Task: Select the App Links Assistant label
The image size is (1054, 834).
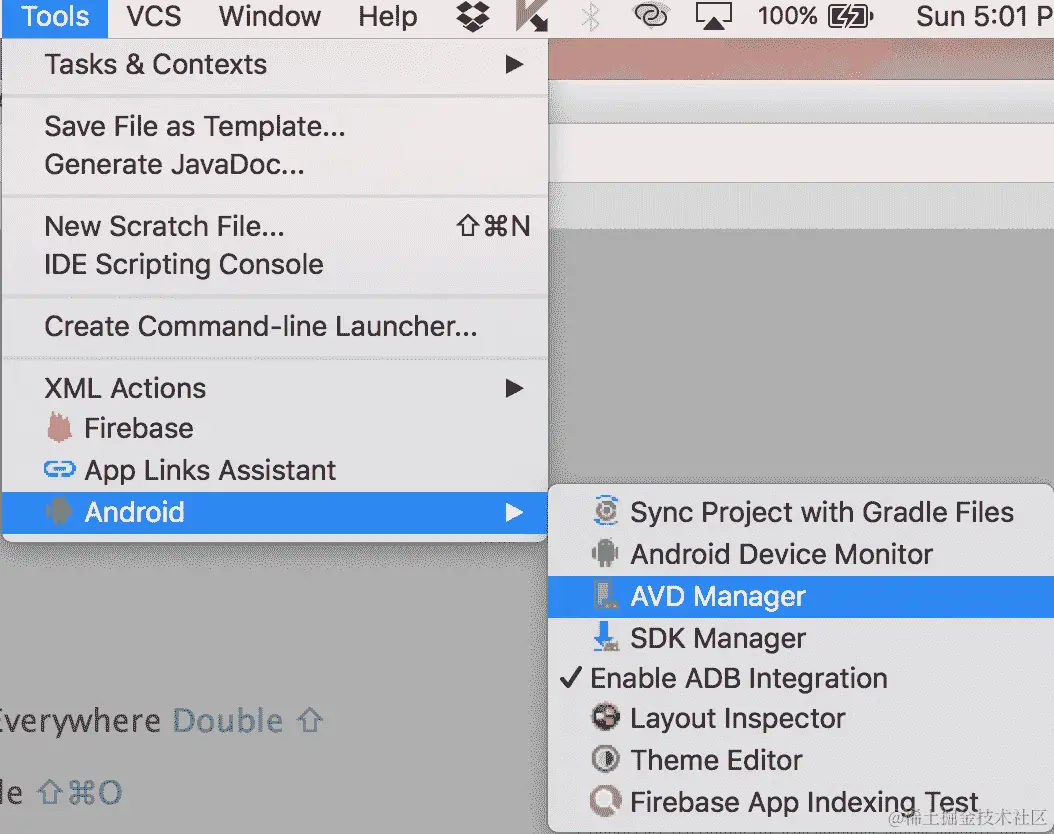Action: (x=210, y=470)
